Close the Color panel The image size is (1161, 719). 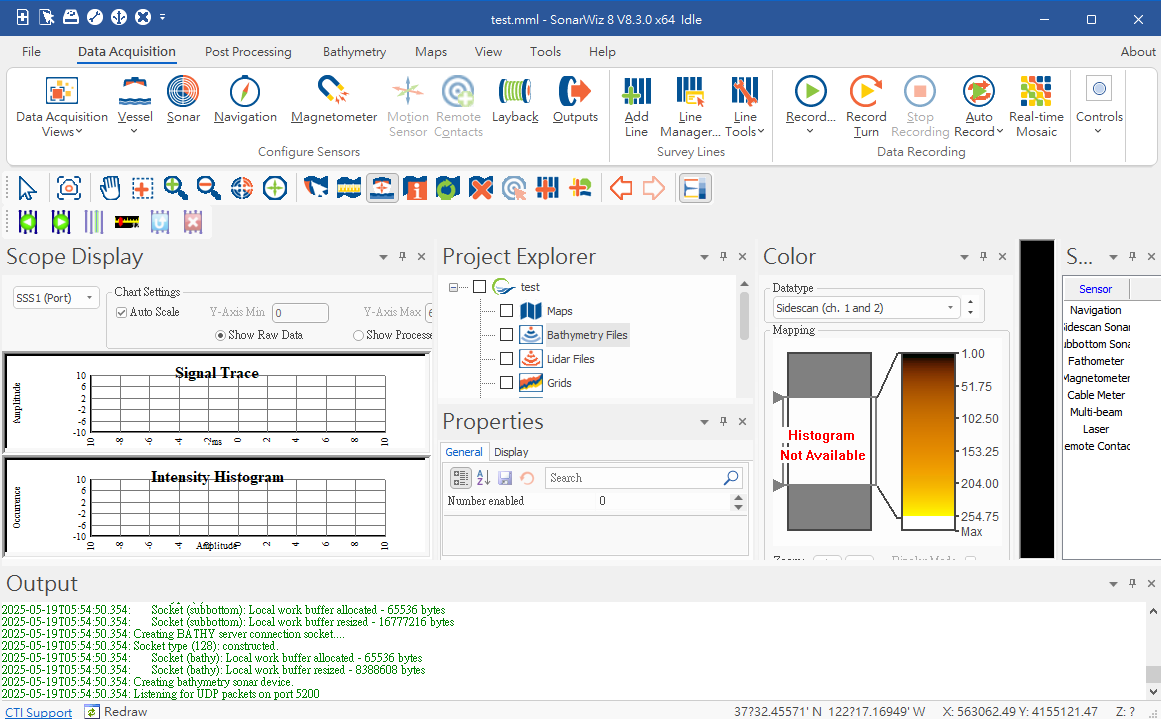pyautogui.click(x=1003, y=256)
